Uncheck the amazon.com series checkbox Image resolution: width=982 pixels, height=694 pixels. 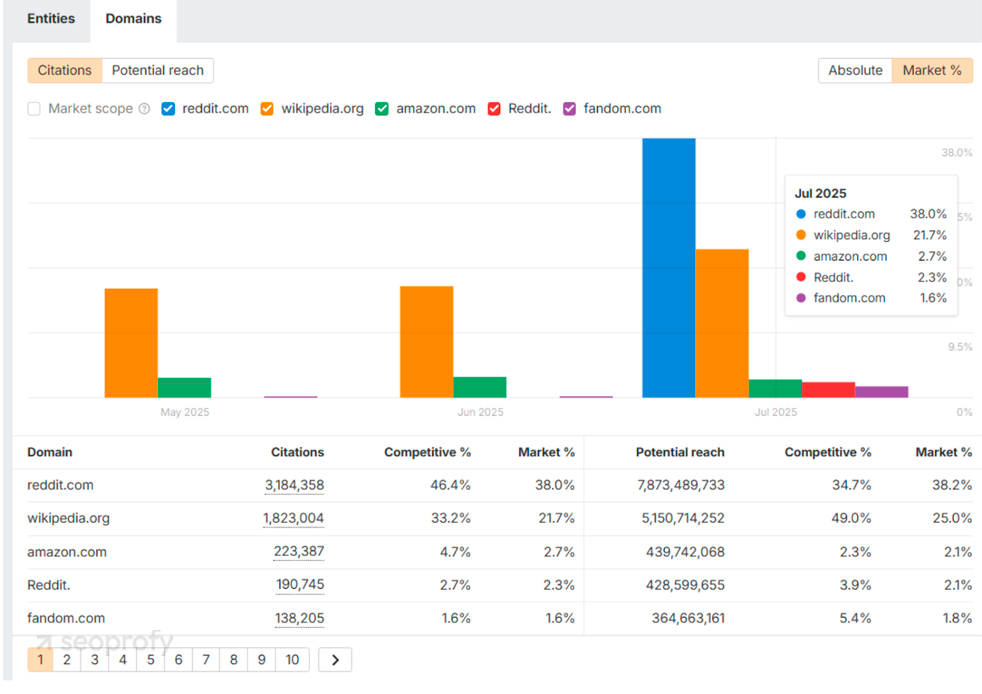tap(382, 109)
